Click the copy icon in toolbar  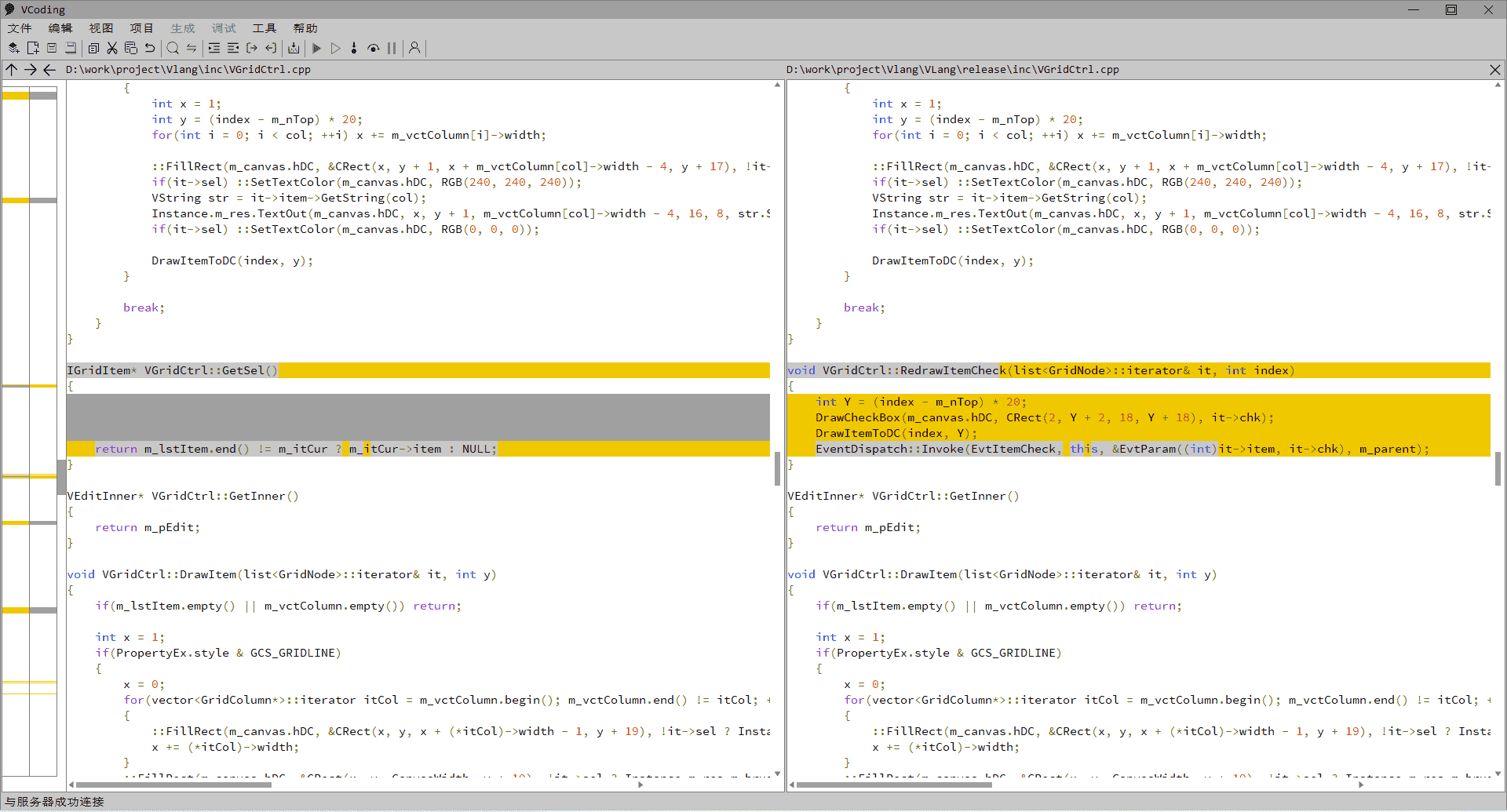point(93,48)
